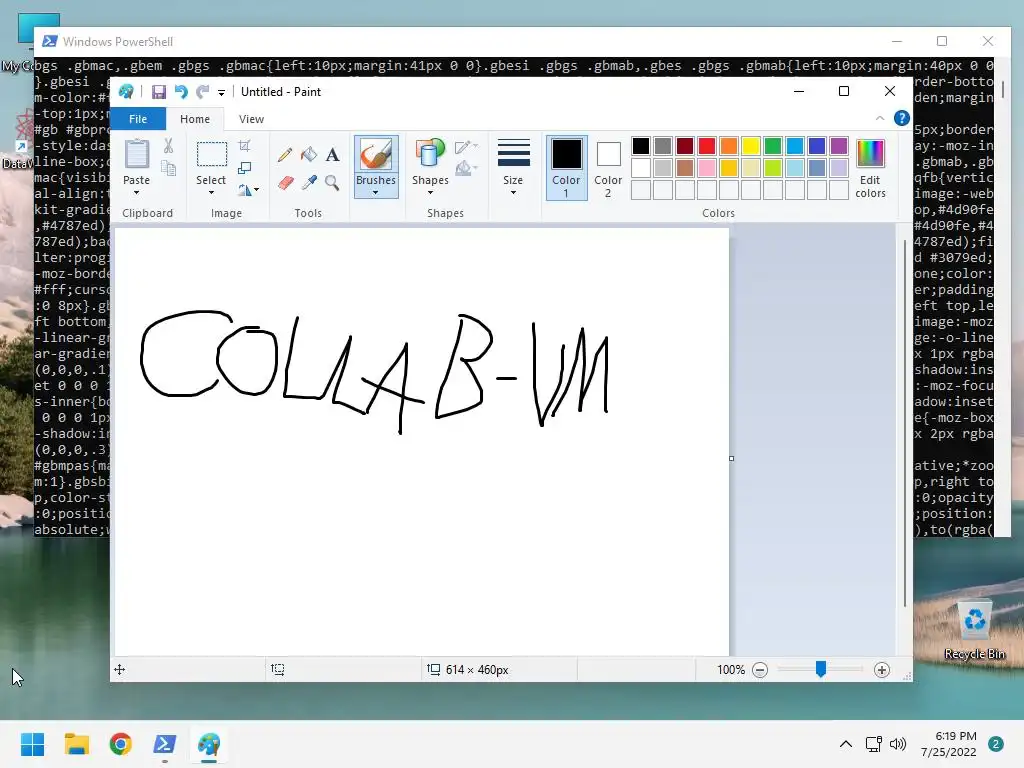This screenshot has height=768, width=1024.
Task: Select the Pencil tool in Paint
Action: tap(285, 155)
